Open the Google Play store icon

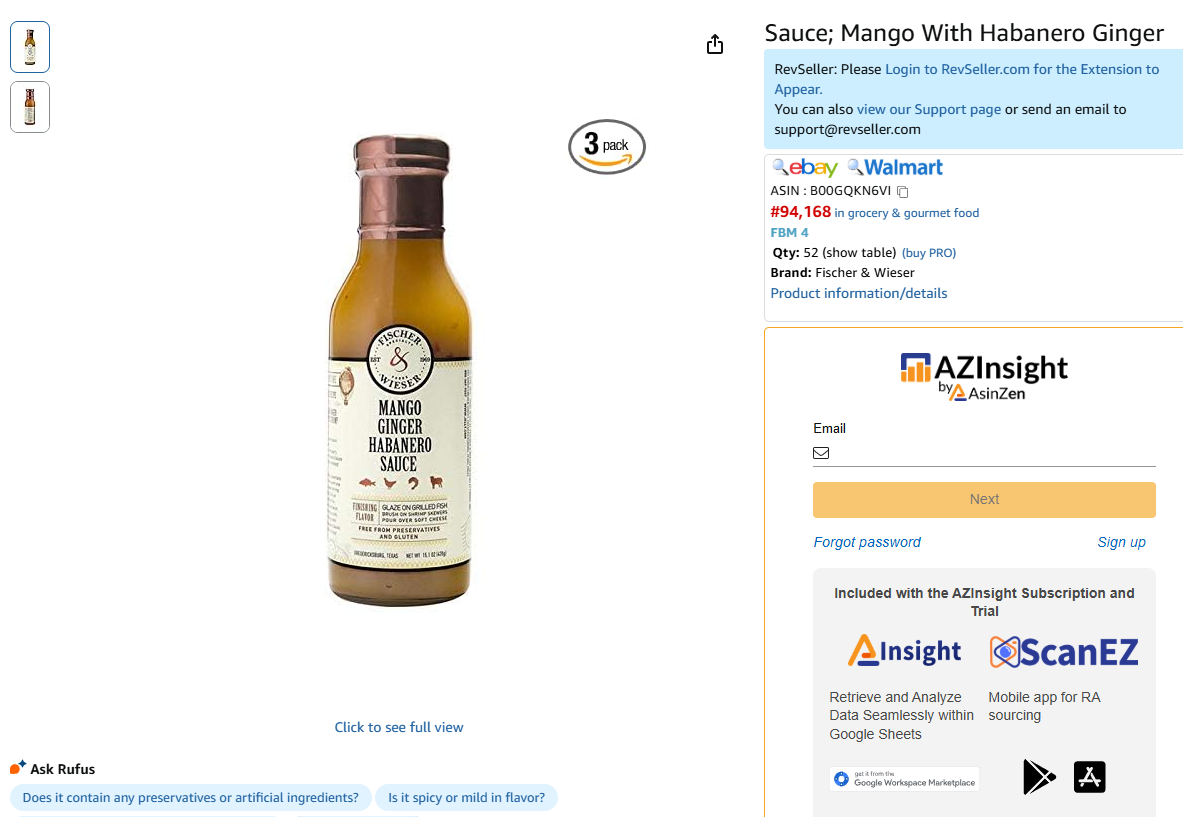point(1038,777)
